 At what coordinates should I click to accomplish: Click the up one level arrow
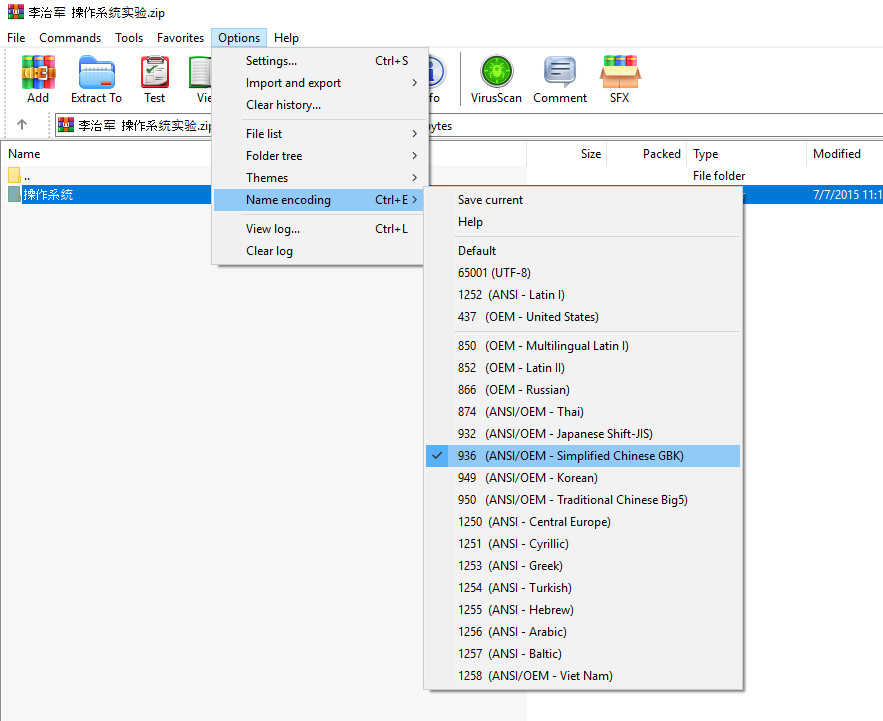pyautogui.click(x=22, y=124)
